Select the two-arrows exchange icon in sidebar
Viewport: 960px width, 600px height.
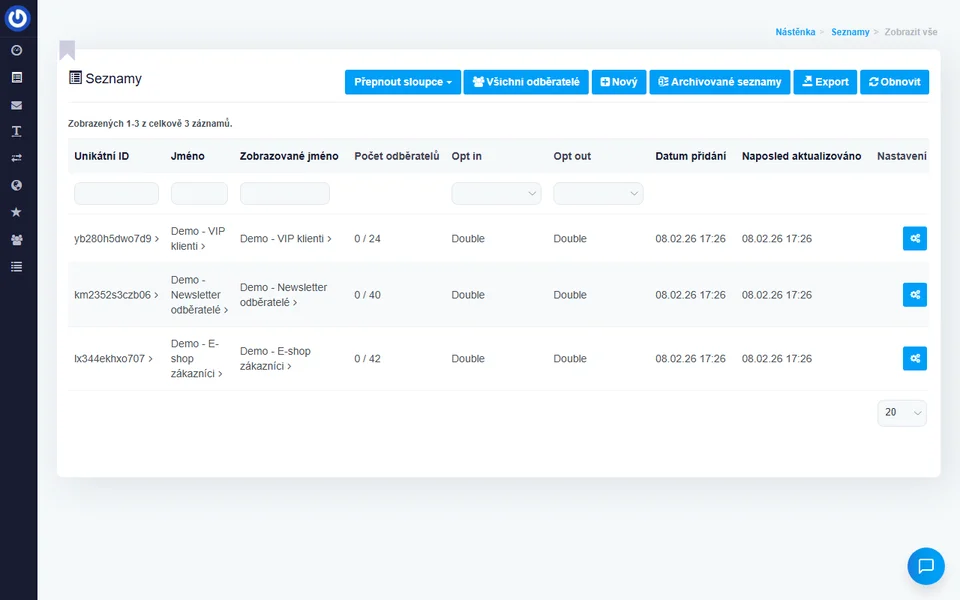(16, 158)
